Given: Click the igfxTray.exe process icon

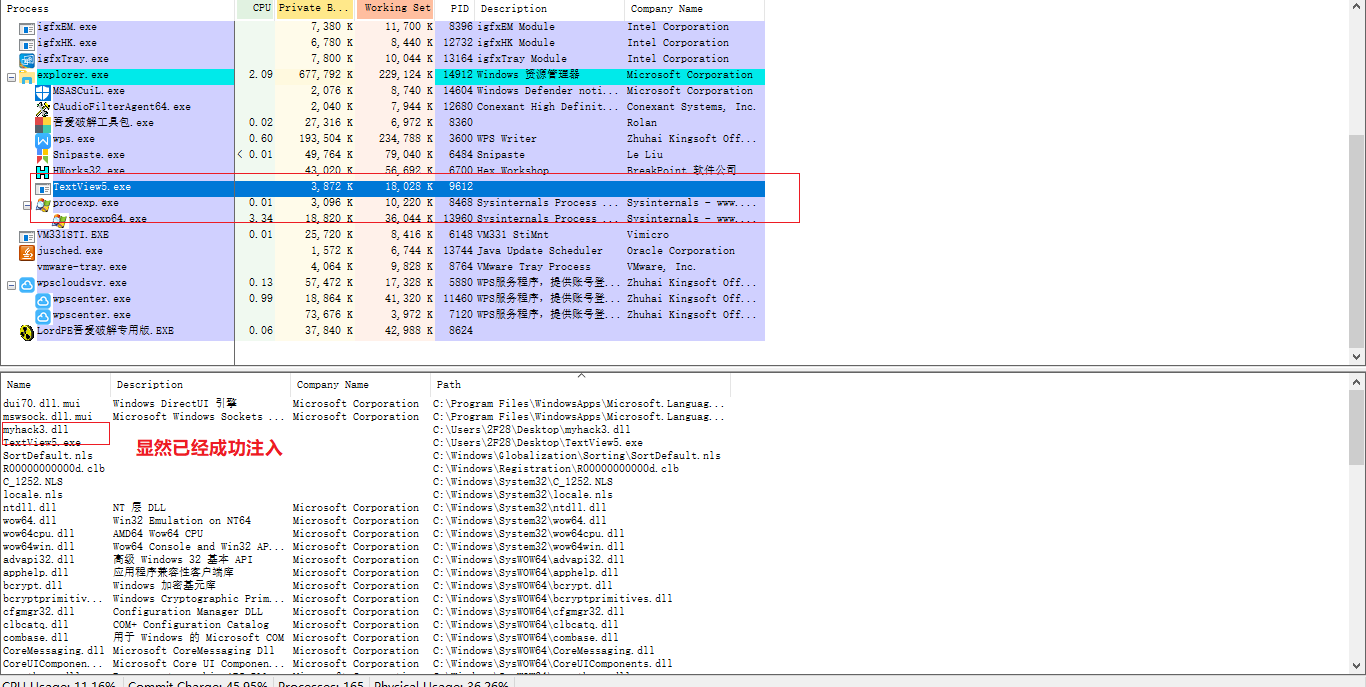Looking at the screenshot, I should (27, 59).
